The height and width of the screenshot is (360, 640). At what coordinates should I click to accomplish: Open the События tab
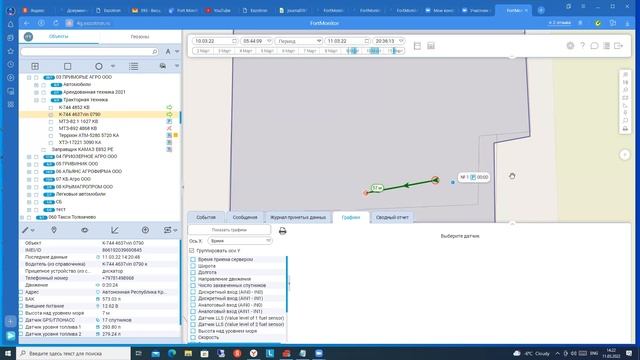(x=206, y=217)
